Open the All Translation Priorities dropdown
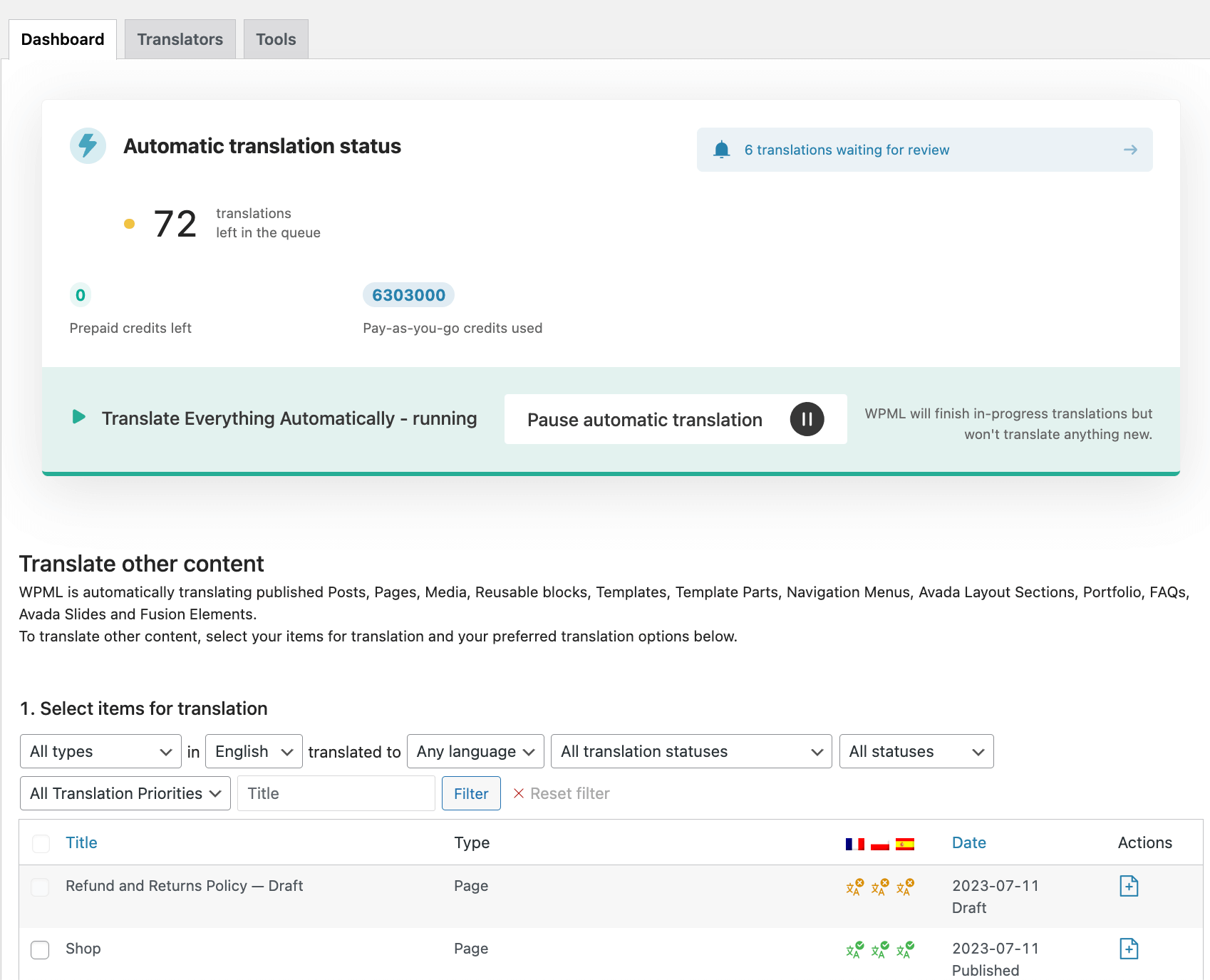1210x980 pixels. click(x=125, y=793)
